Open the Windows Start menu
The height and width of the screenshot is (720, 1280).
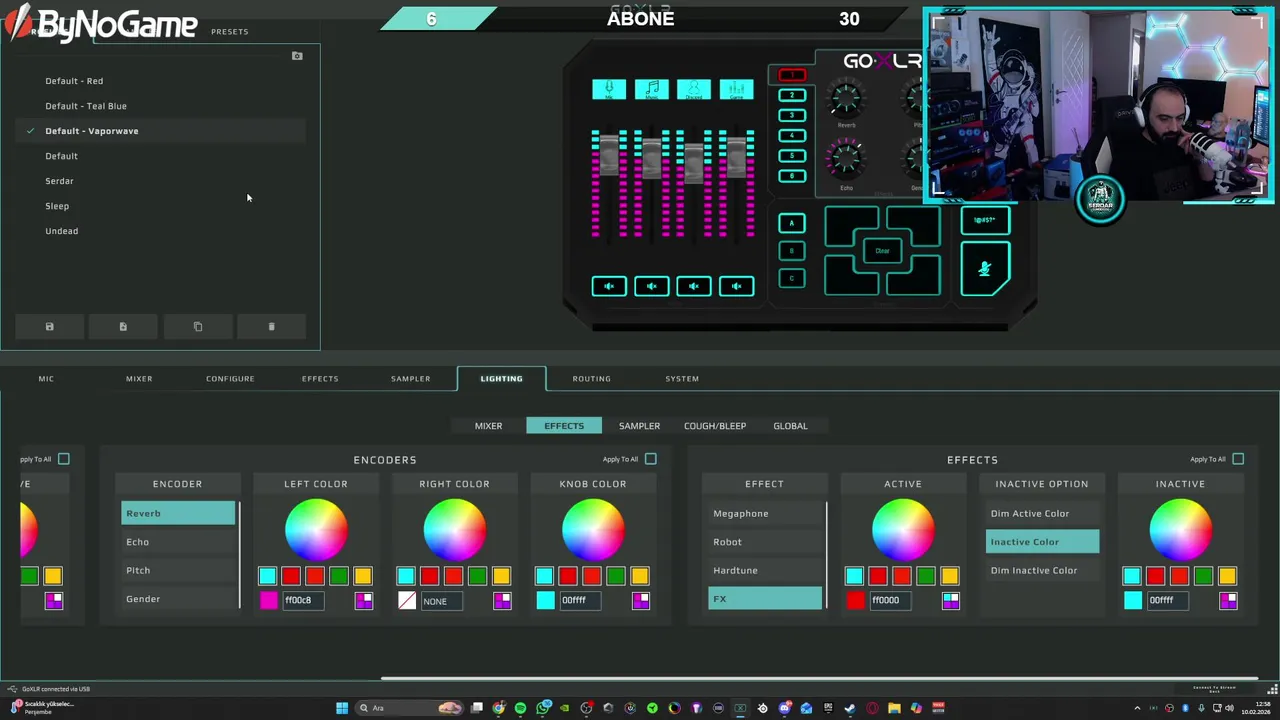342,708
